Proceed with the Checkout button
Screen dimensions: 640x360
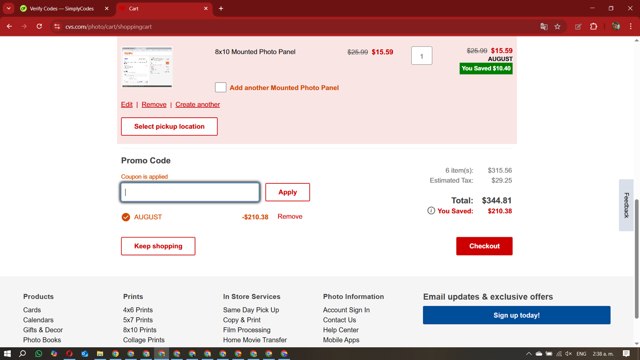(x=484, y=246)
